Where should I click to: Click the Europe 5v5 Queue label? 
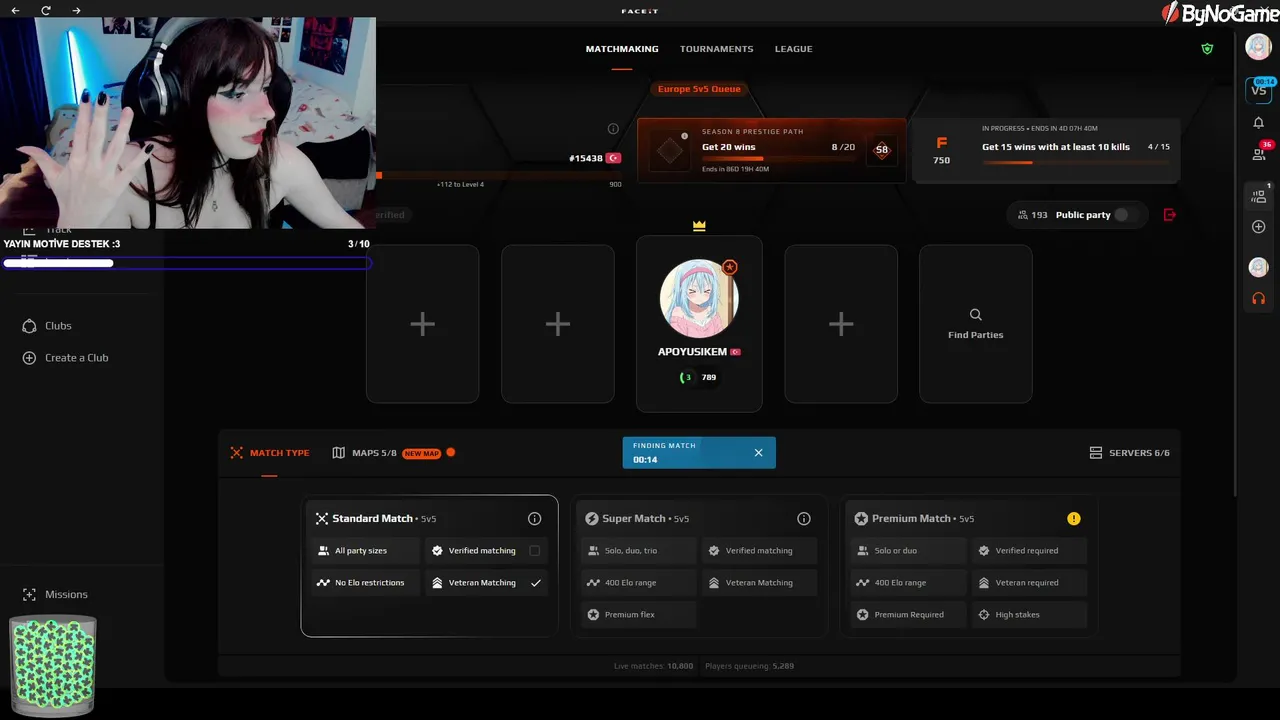point(699,89)
